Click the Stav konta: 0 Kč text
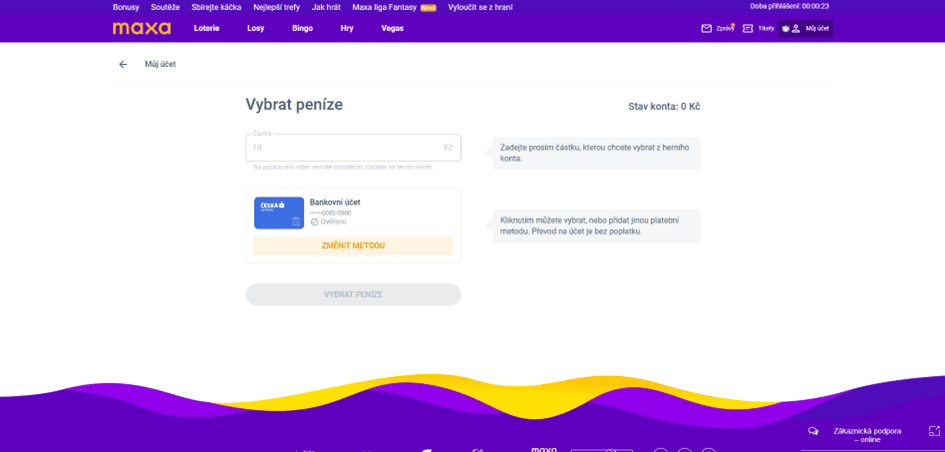Screen dimensions: 945x452 (664, 107)
